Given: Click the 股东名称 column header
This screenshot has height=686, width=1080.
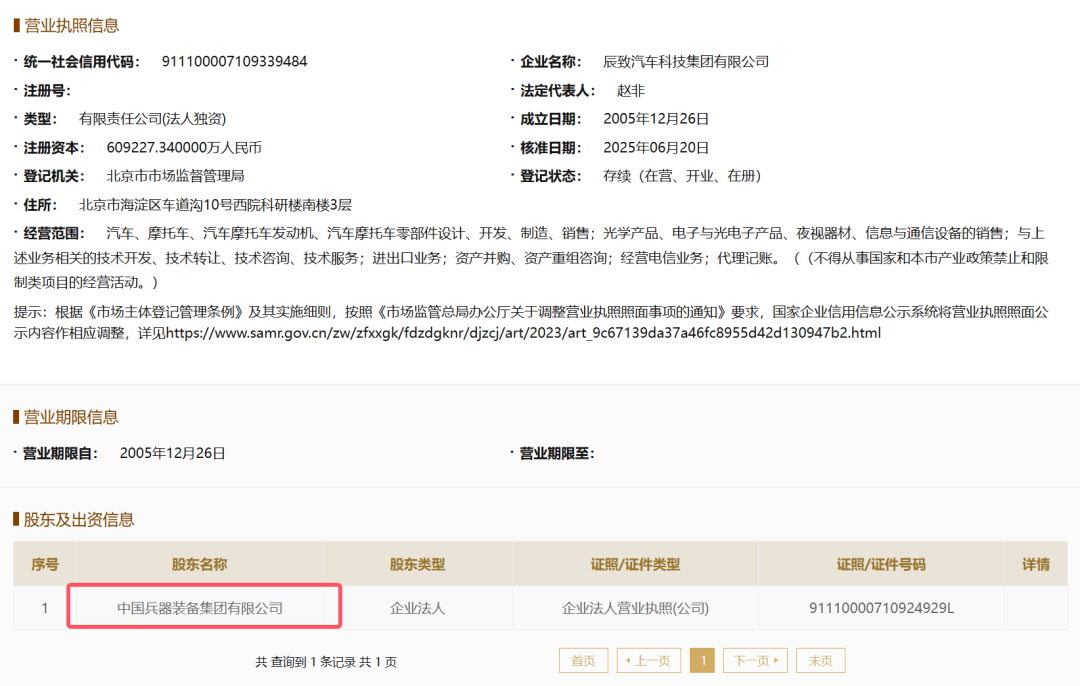Looking at the screenshot, I should point(199,565).
